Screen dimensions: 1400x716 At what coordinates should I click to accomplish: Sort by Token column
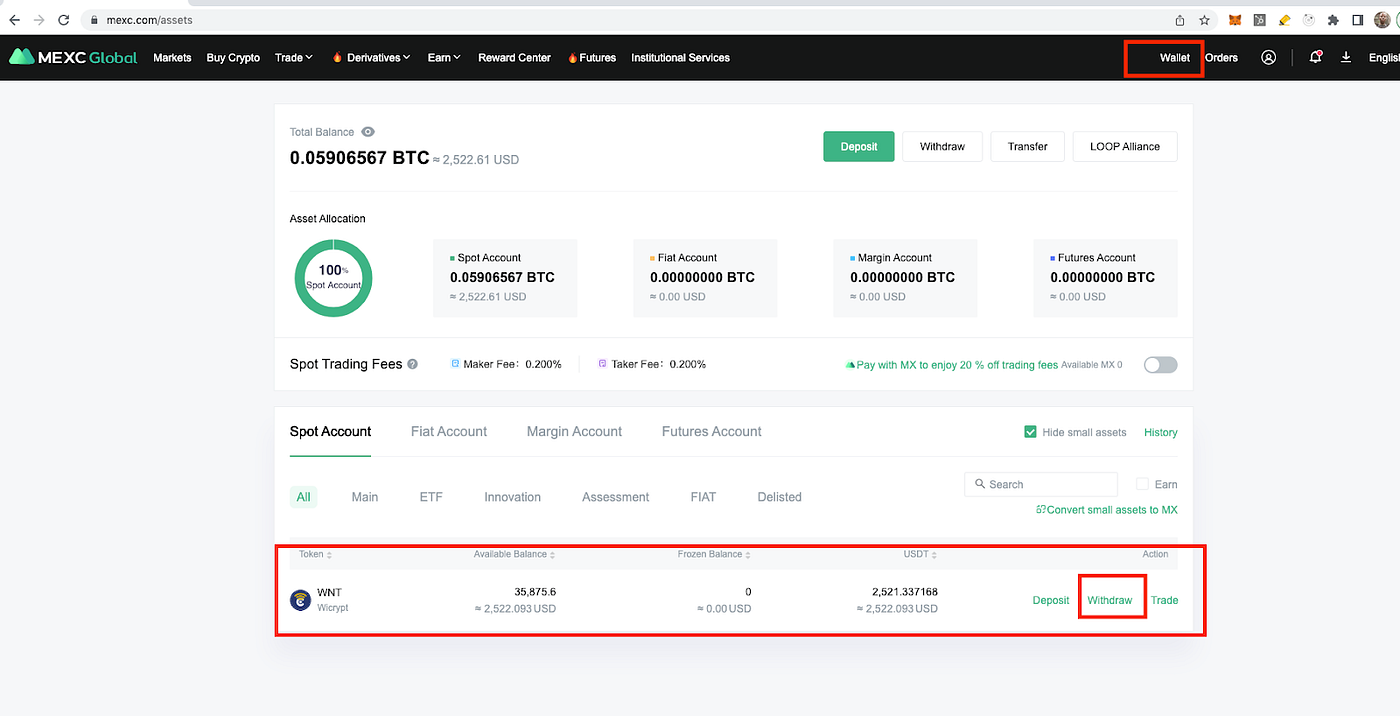click(316, 554)
